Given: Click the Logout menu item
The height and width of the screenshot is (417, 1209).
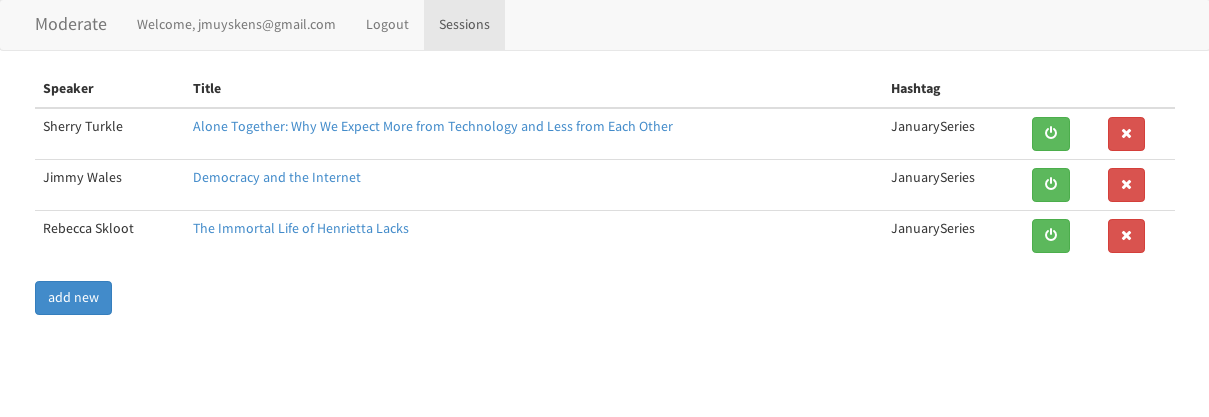Looking at the screenshot, I should click(x=387, y=25).
